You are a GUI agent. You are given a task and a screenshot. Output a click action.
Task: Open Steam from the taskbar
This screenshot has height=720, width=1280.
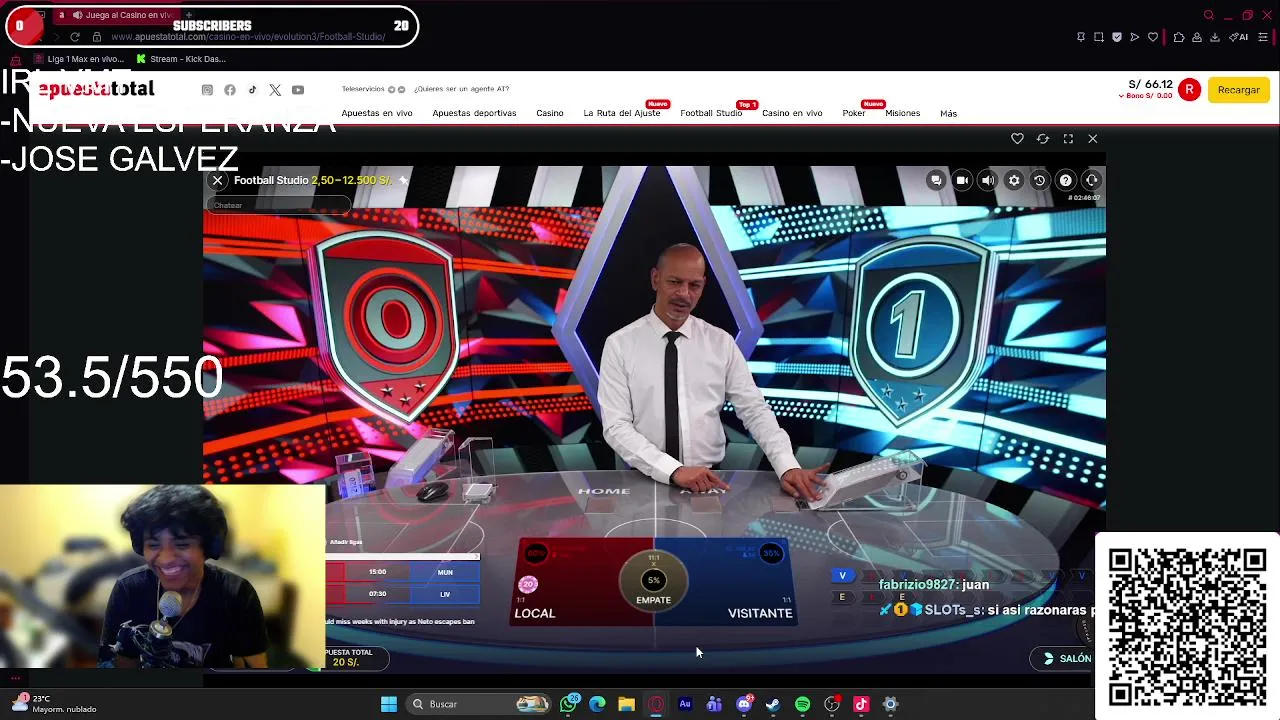773,704
